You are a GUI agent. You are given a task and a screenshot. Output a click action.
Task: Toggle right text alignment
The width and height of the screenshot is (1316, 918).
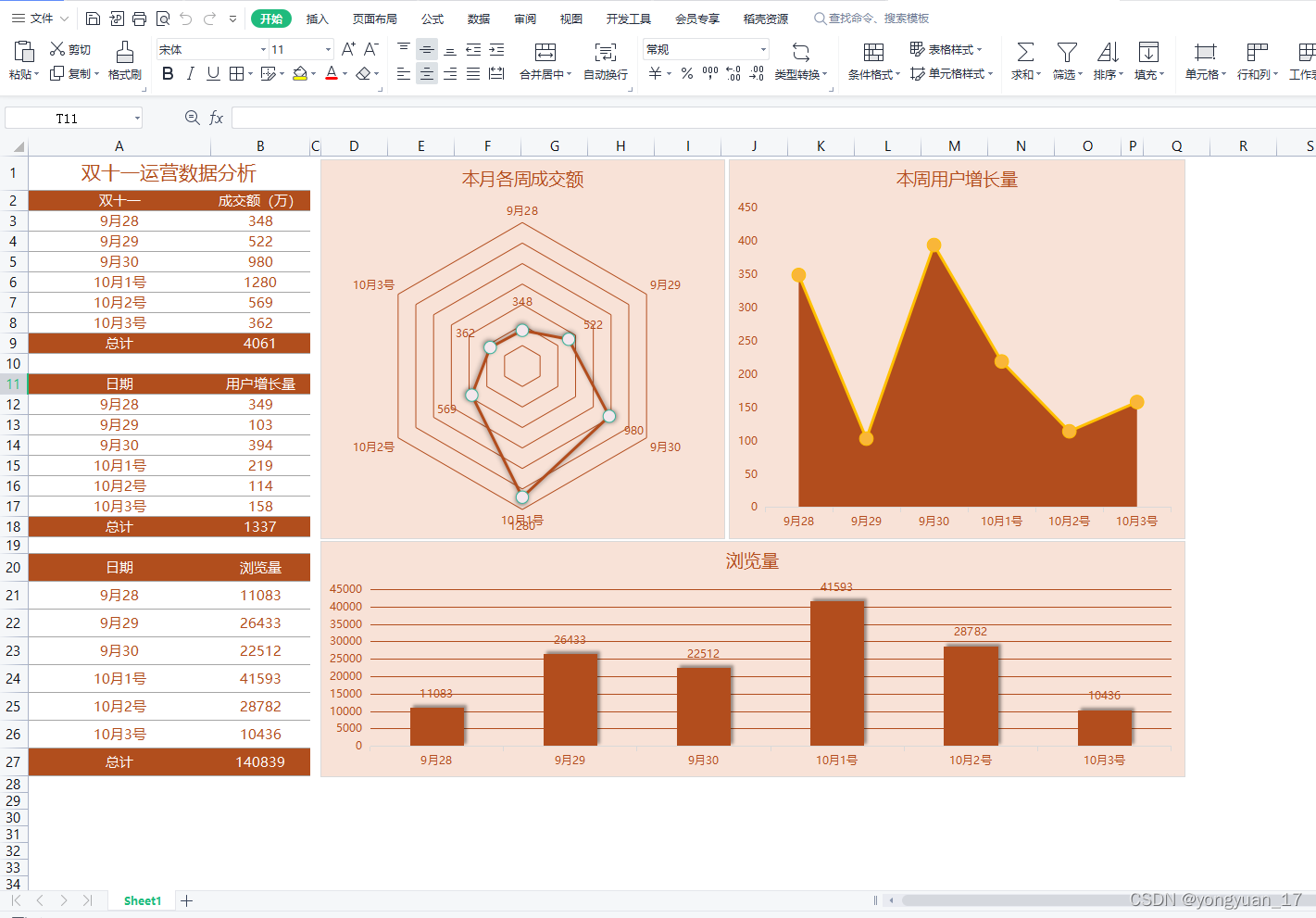(x=450, y=73)
